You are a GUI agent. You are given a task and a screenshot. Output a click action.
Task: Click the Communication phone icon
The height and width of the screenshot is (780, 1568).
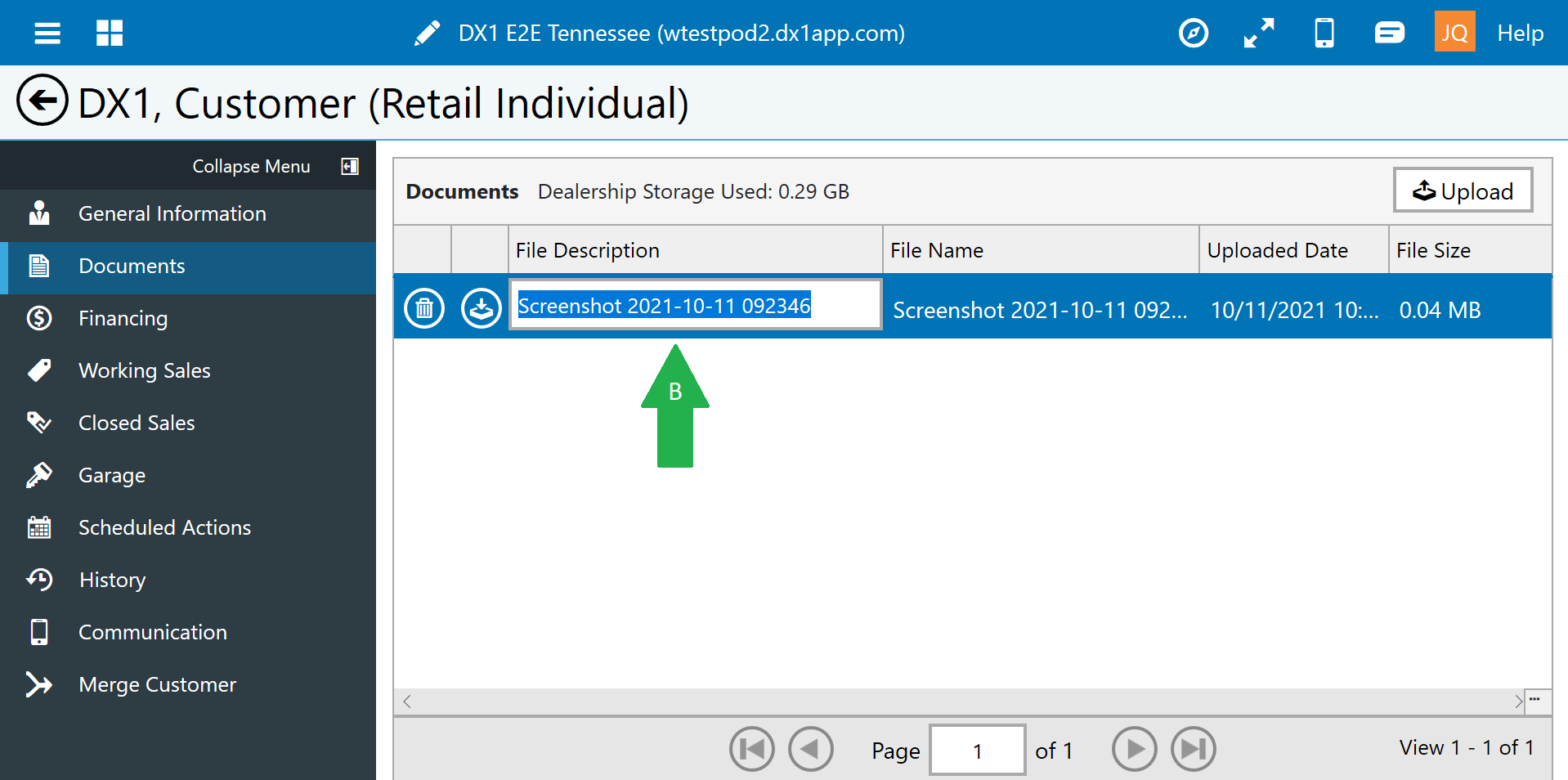[39, 632]
